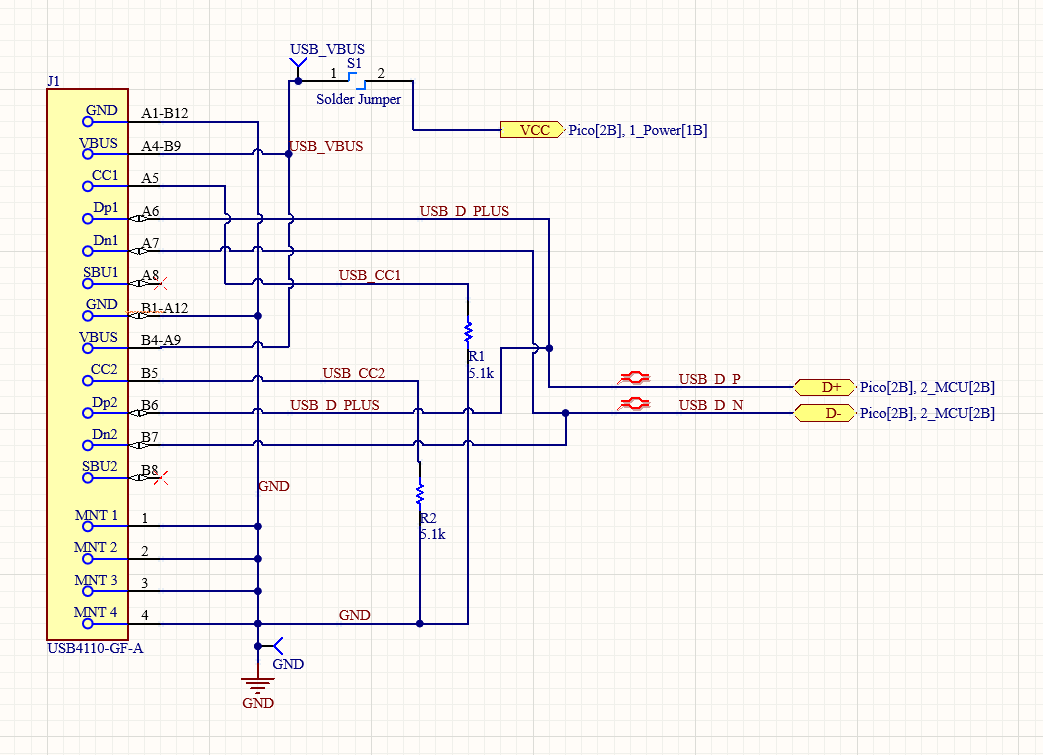
Task: Click the MNT 3 pin name in J1
Action: (96, 580)
